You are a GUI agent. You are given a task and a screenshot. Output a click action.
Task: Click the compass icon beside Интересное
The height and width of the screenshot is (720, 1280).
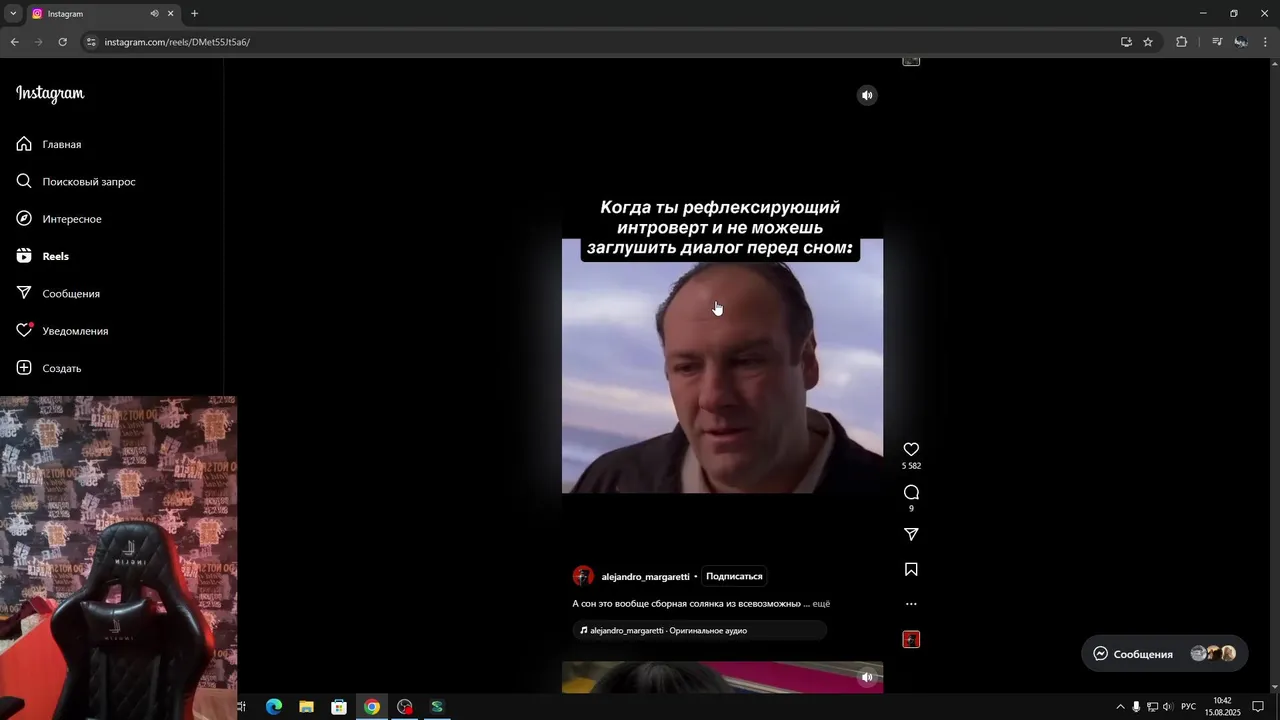(24, 218)
